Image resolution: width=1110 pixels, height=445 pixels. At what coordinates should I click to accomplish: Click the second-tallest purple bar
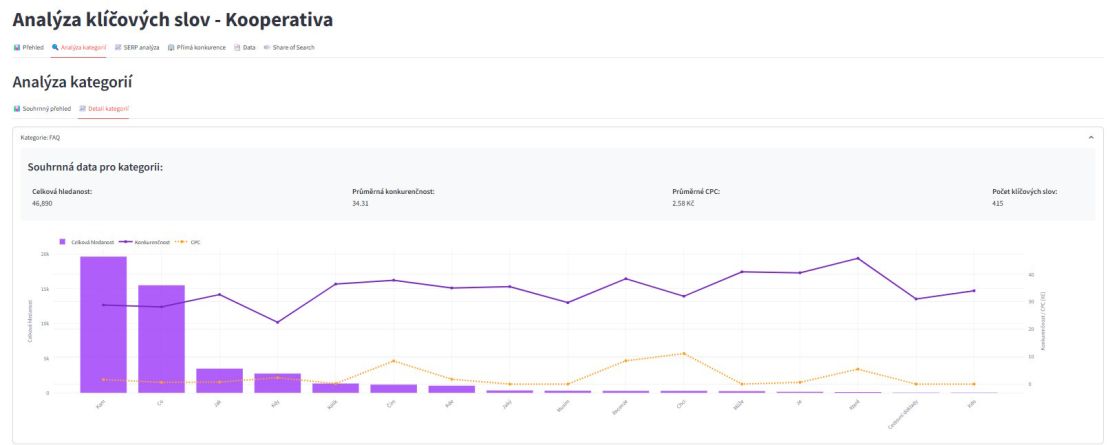(x=161, y=339)
